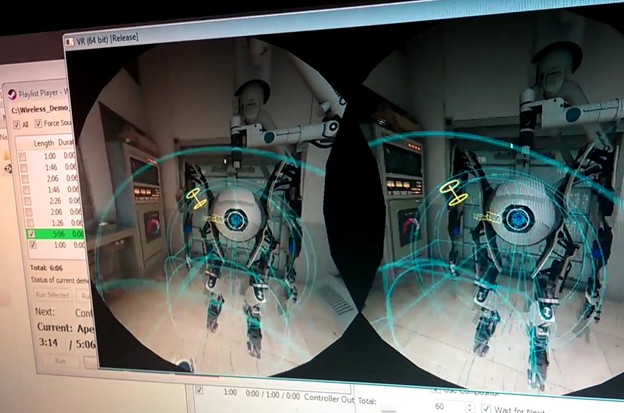Click the stepper field showing 60

(x=440, y=408)
